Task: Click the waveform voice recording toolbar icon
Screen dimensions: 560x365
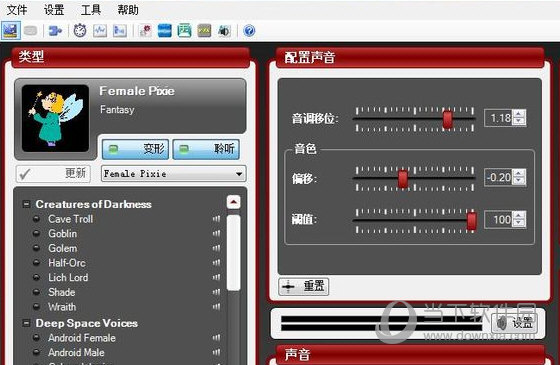Action: click(100, 31)
